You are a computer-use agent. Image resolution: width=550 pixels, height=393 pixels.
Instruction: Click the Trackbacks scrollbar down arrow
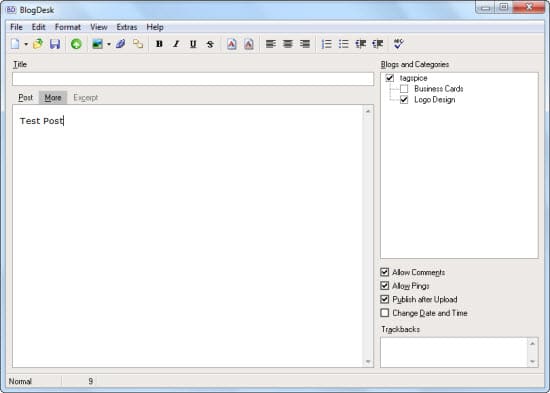click(532, 361)
